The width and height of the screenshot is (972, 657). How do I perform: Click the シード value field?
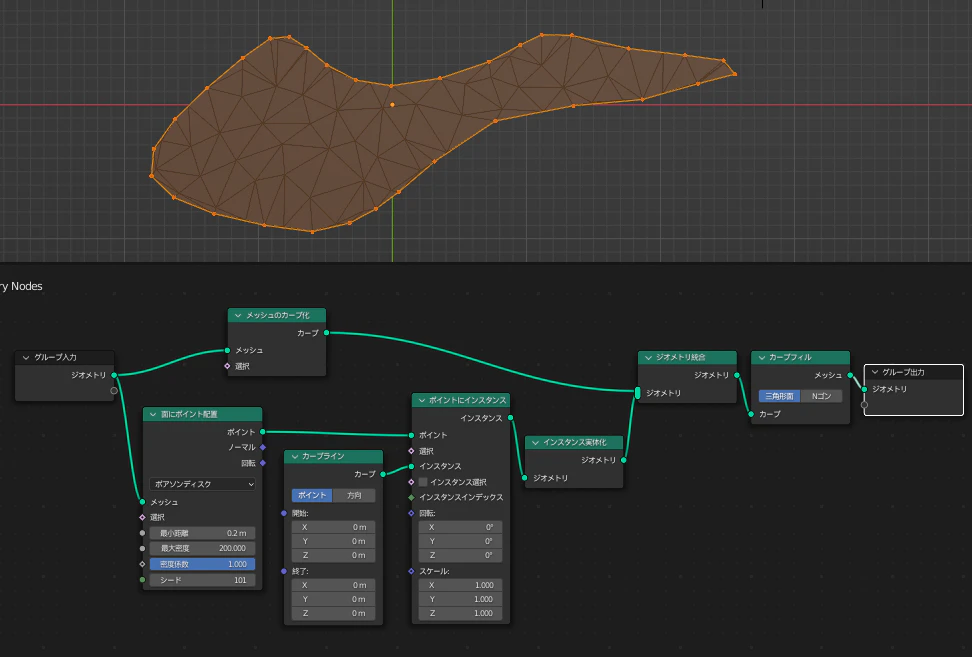pos(203,580)
